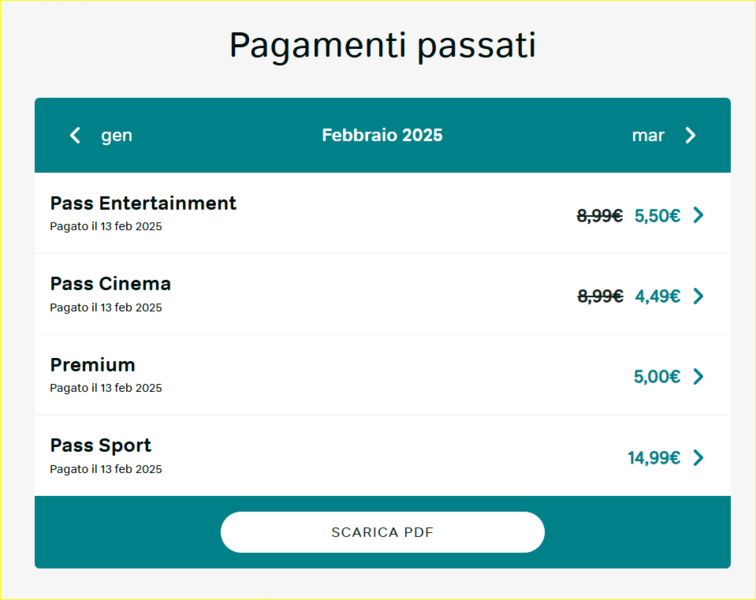Select the 'gen' month label
This screenshot has height=600, width=756.
point(117,135)
